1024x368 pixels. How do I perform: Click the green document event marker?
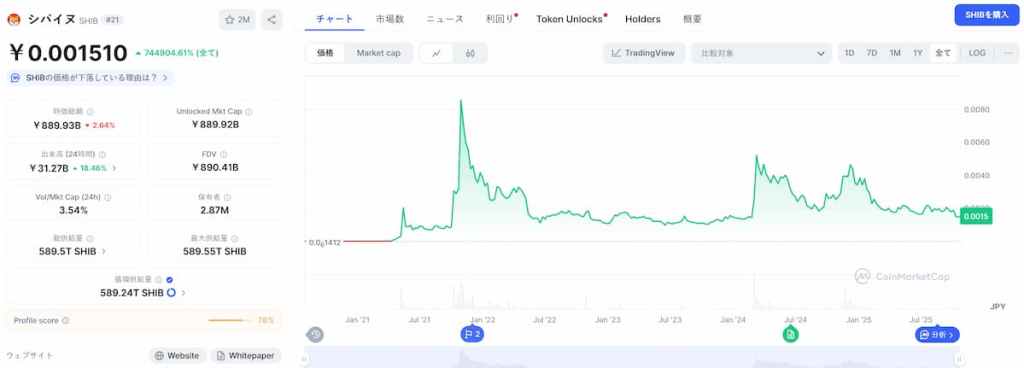790,335
